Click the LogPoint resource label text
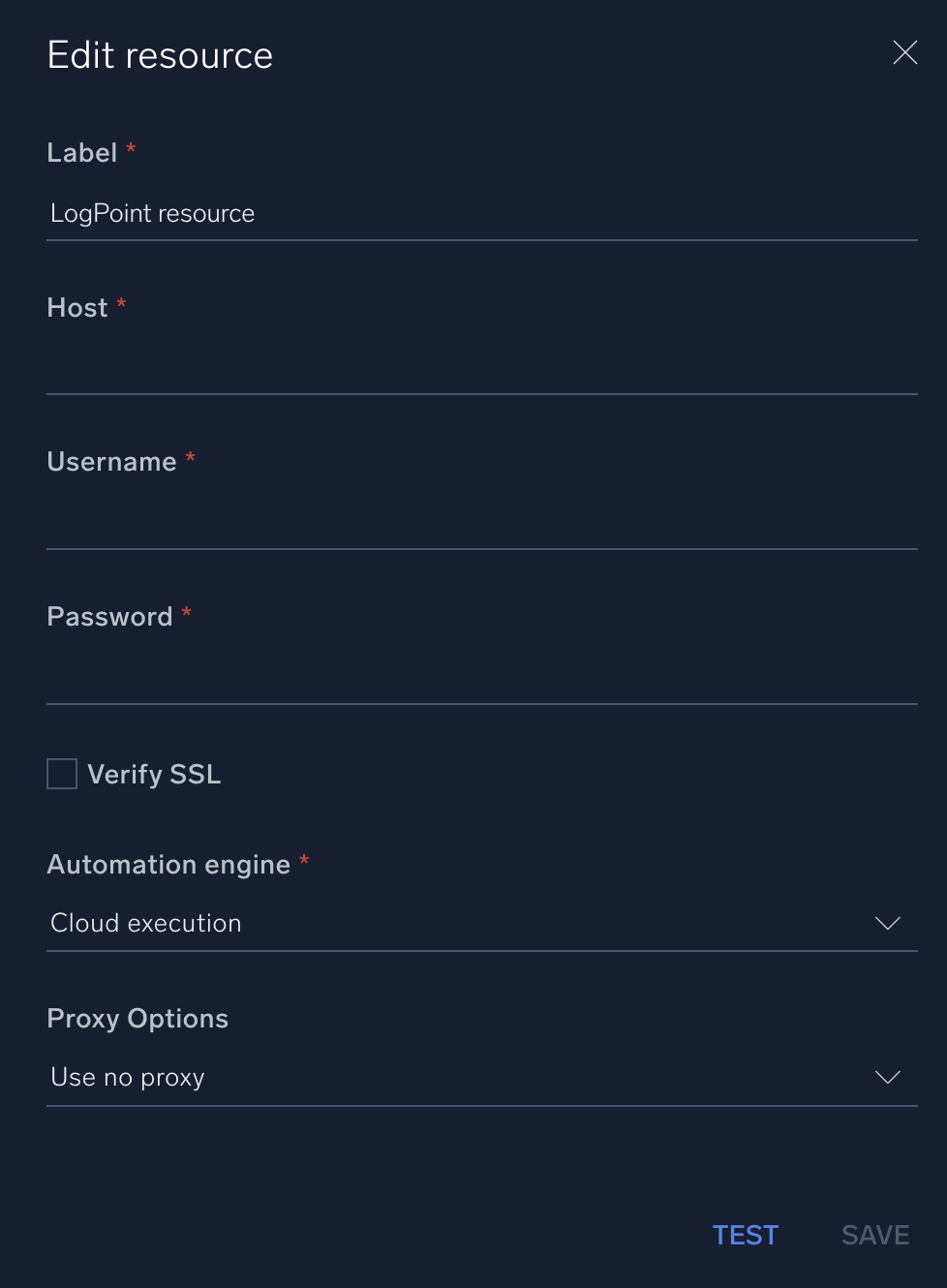Screen dimensions: 947x1288 point(152,213)
